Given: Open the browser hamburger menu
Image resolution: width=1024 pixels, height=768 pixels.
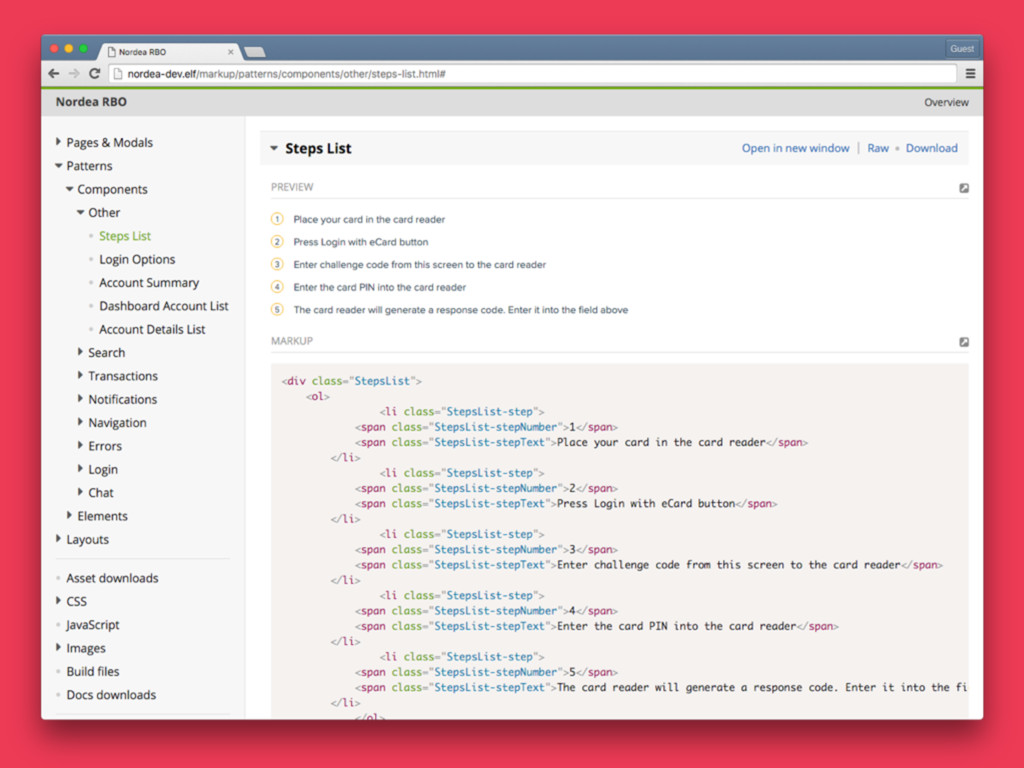Looking at the screenshot, I should tap(970, 74).
